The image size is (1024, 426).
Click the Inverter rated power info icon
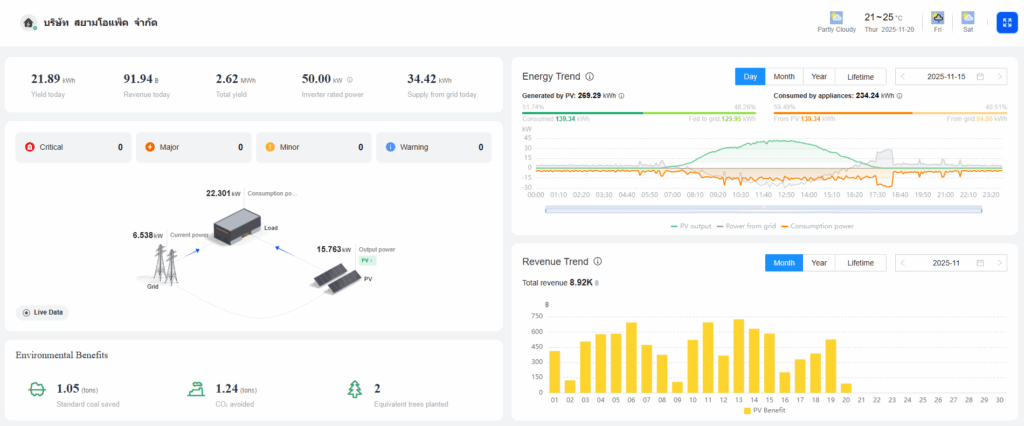coord(349,79)
